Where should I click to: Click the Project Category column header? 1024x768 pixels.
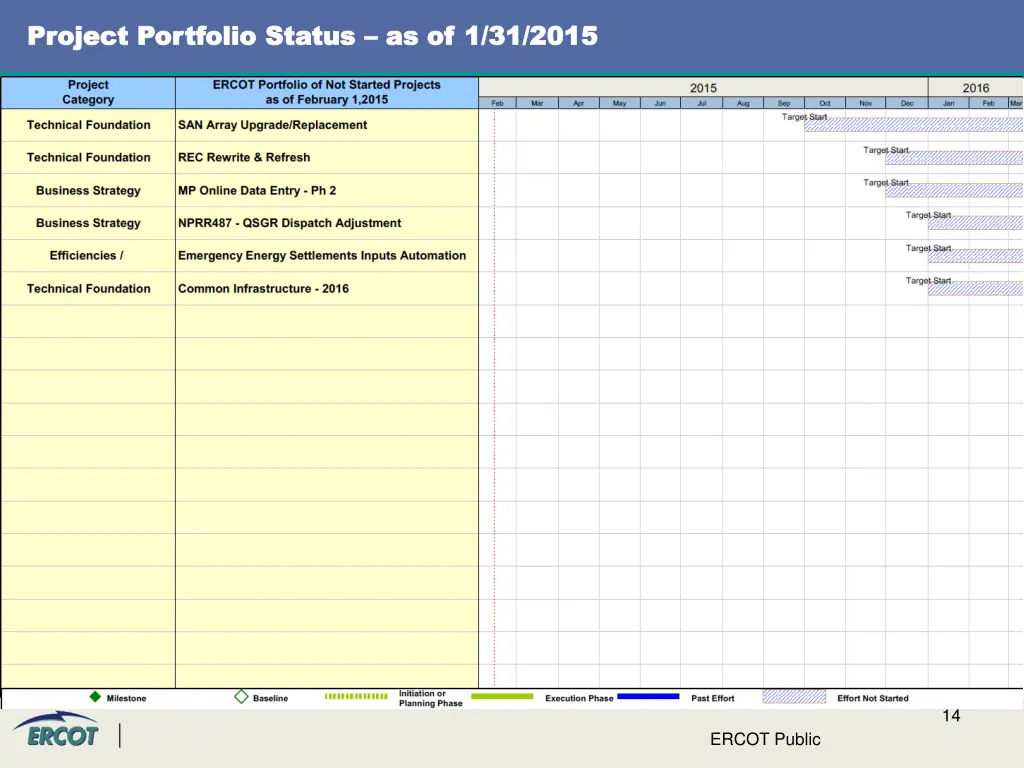click(88, 92)
